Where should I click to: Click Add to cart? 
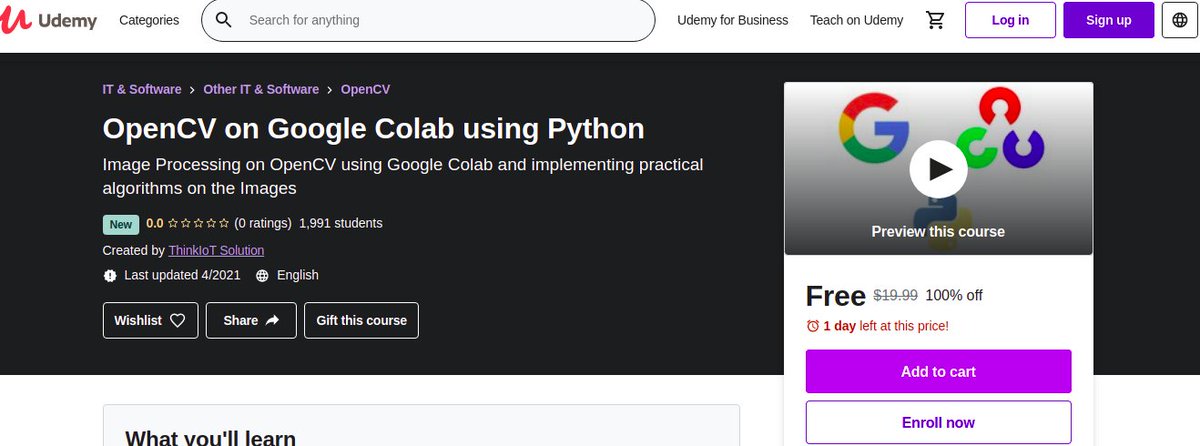pos(938,371)
